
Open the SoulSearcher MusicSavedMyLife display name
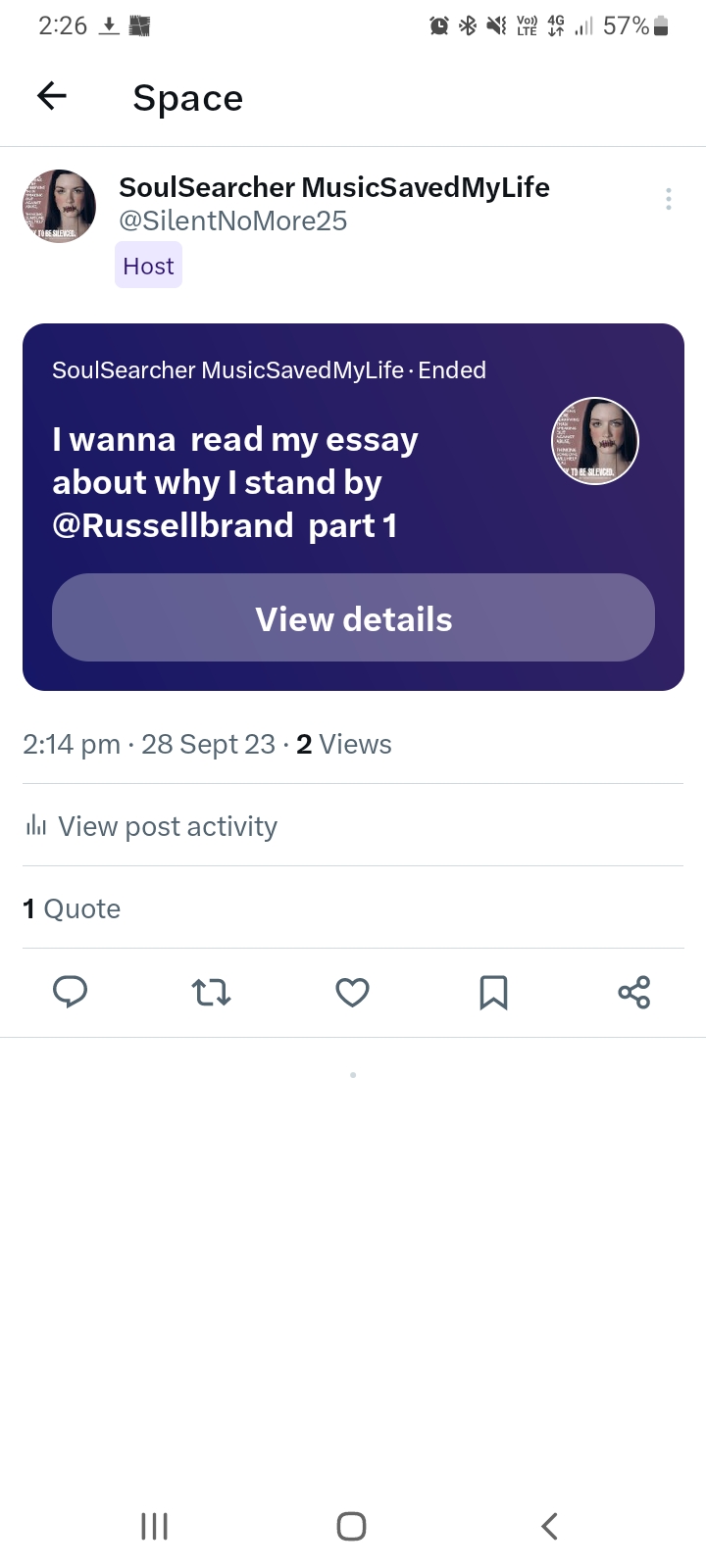click(x=333, y=186)
